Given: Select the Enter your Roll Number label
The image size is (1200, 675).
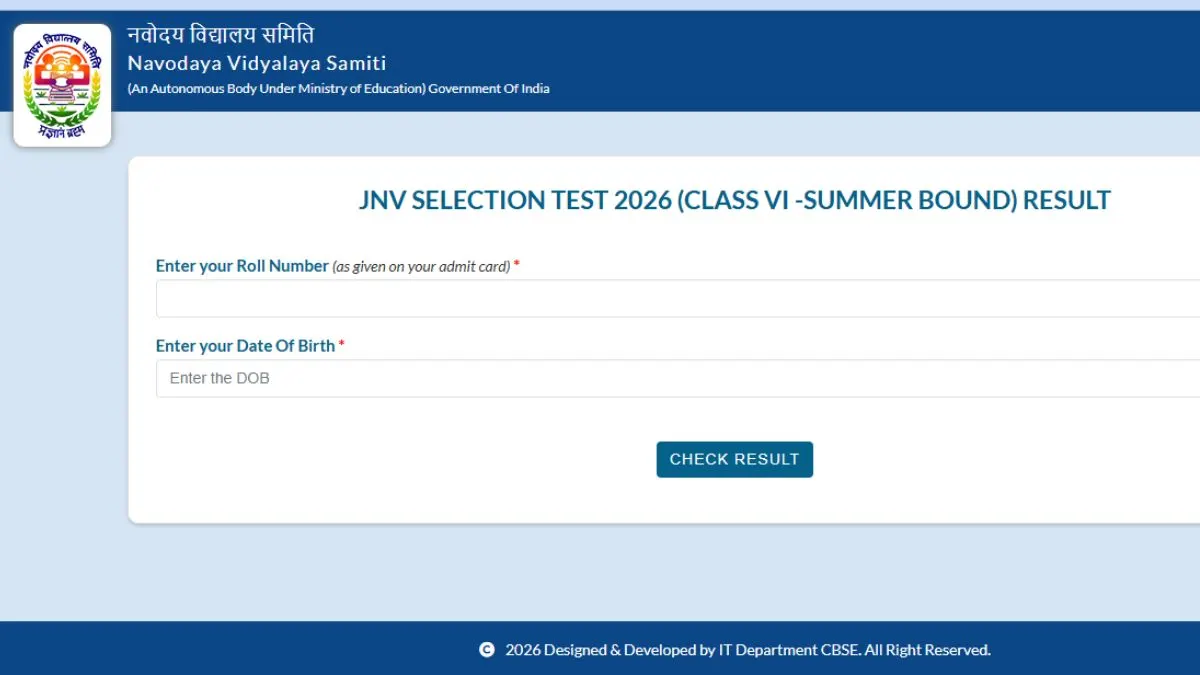Looking at the screenshot, I should 241,266.
